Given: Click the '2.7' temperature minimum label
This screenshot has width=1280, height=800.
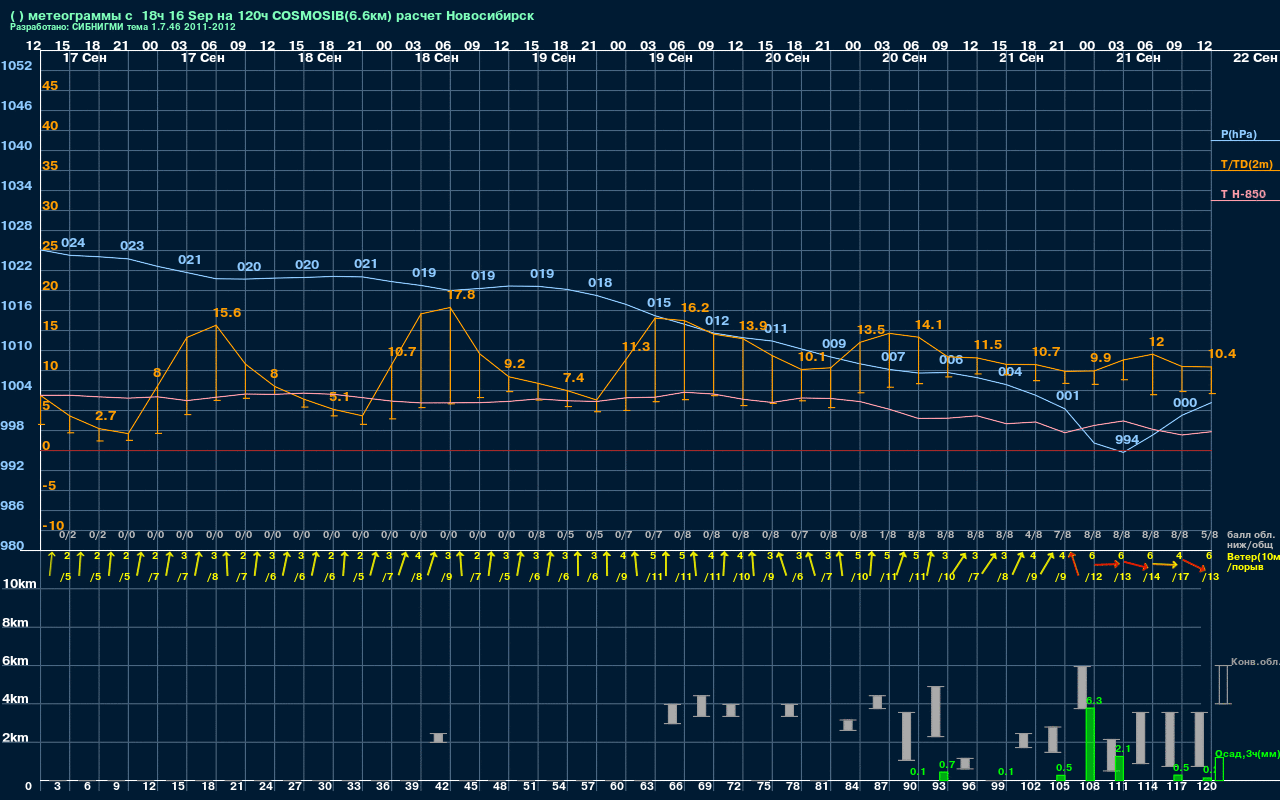Looking at the screenshot, I should (x=105, y=416).
